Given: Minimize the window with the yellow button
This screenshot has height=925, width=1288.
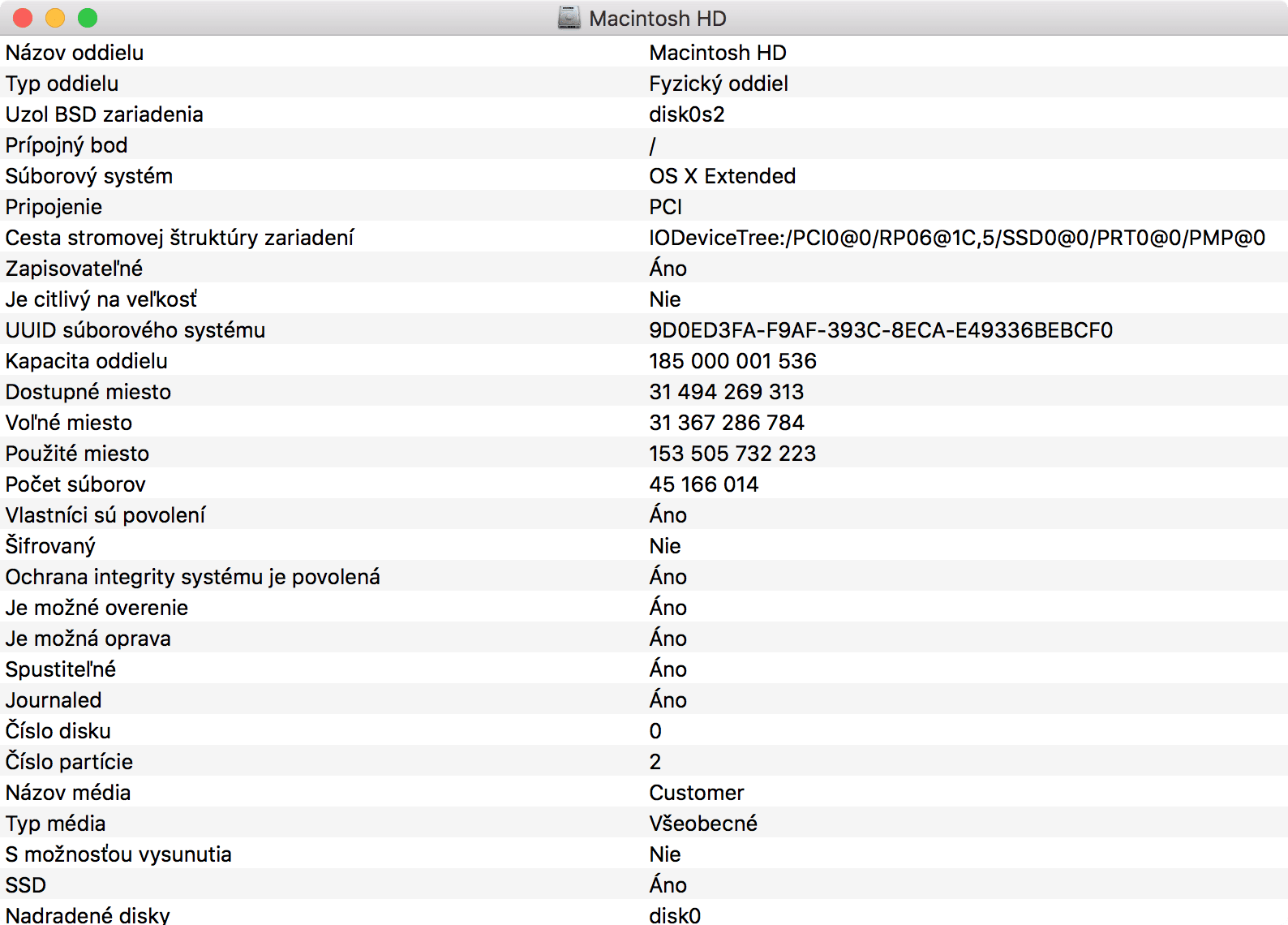Looking at the screenshot, I should tap(55, 18).
